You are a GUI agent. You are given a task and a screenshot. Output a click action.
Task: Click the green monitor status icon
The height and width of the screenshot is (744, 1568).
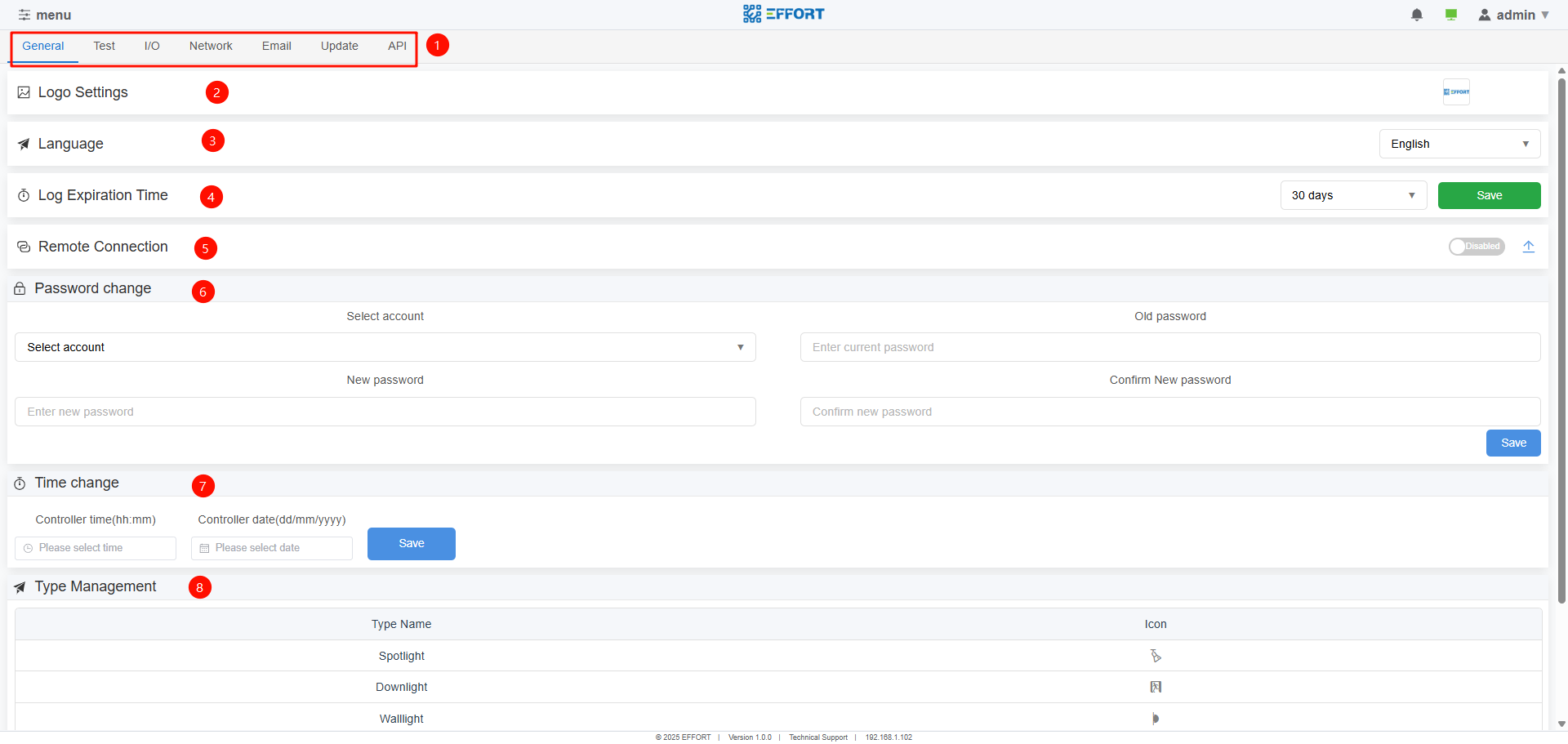tap(1451, 15)
